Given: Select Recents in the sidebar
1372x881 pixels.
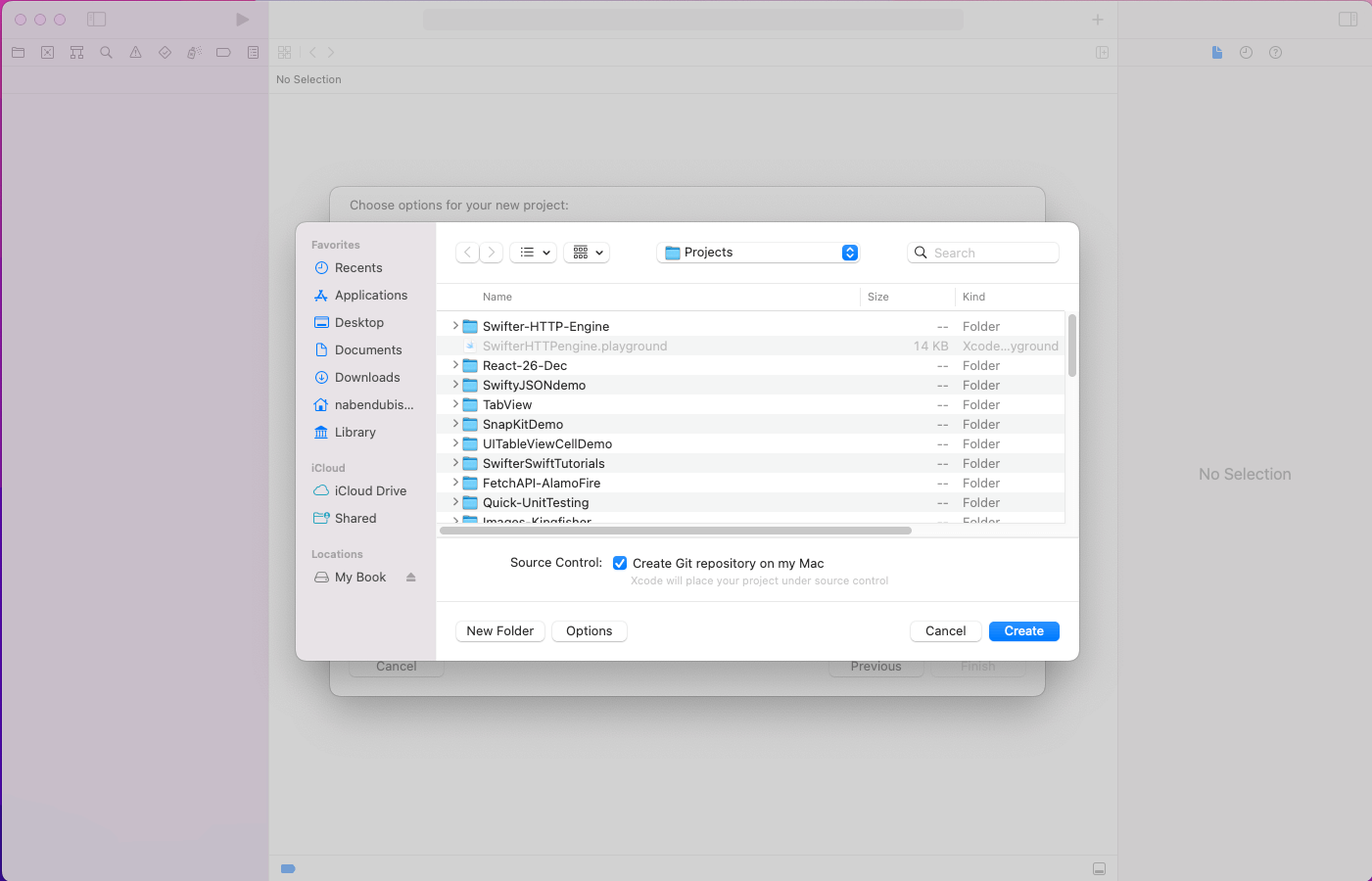Looking at the screenshot, I should click(358, 267).
